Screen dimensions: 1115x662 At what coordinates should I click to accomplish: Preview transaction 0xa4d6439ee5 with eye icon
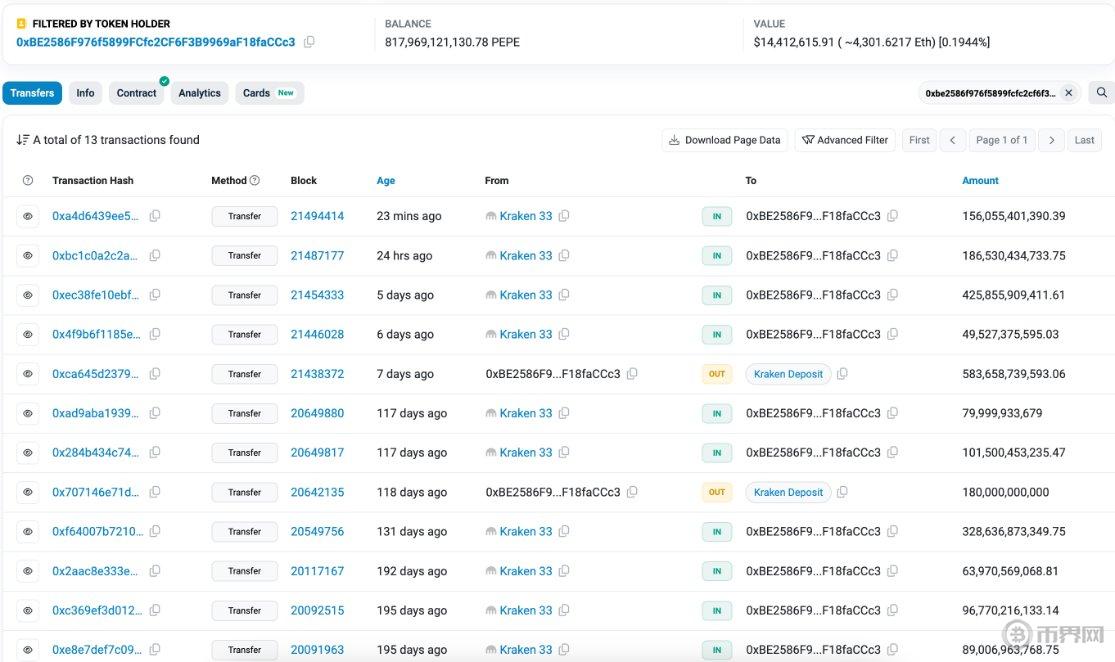point(28,216)
